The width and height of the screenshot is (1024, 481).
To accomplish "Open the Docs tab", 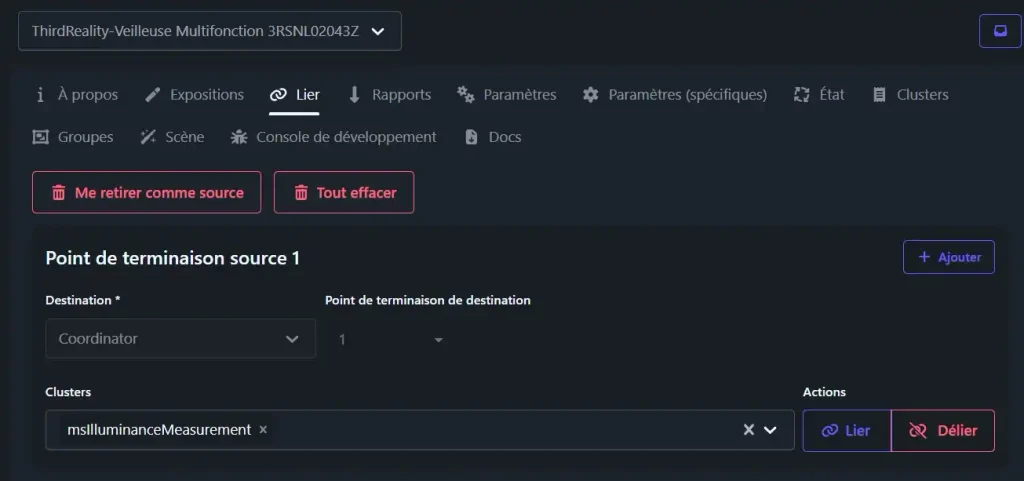I will click(x=493, y=137).
